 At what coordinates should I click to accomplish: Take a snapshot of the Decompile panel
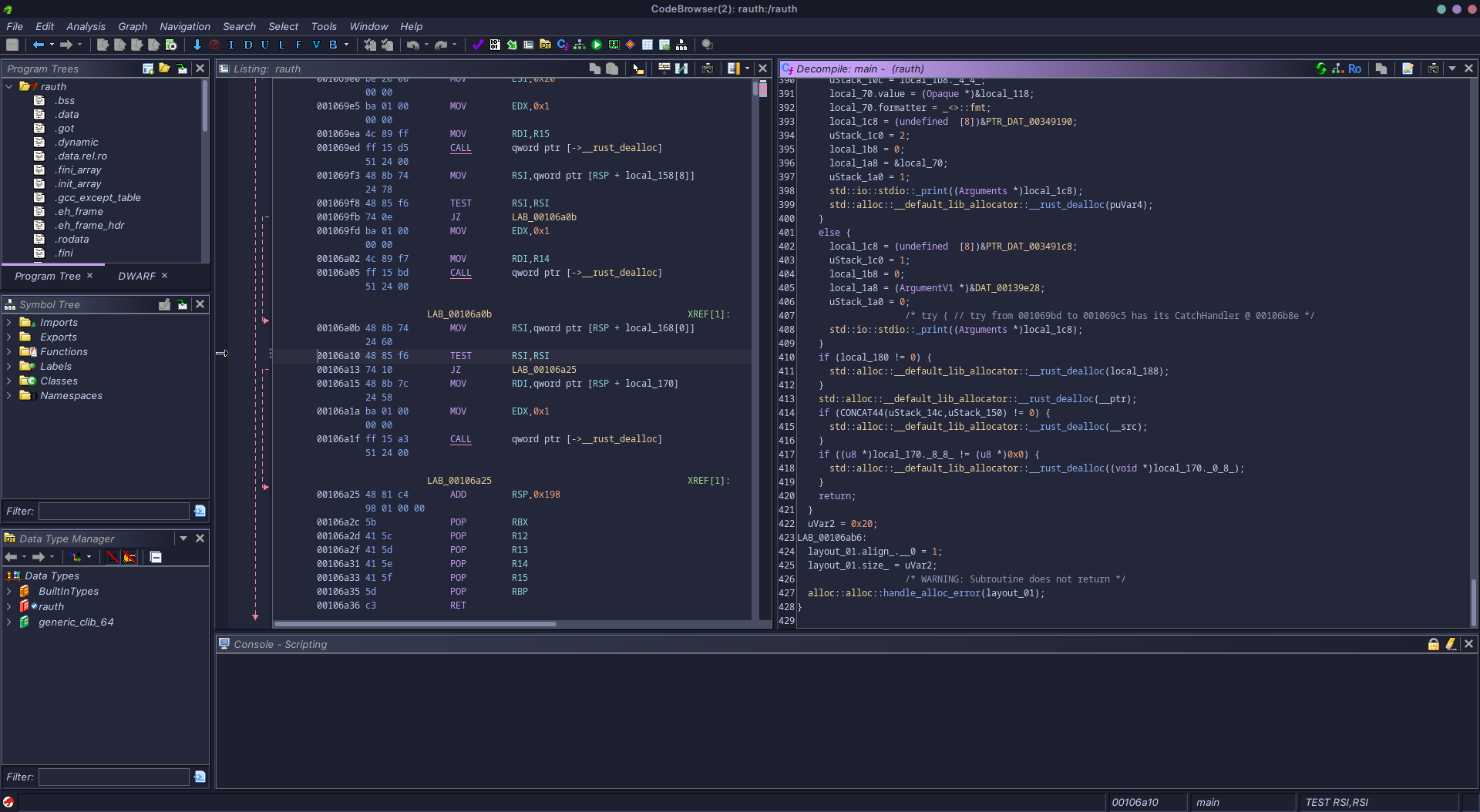1433,69
